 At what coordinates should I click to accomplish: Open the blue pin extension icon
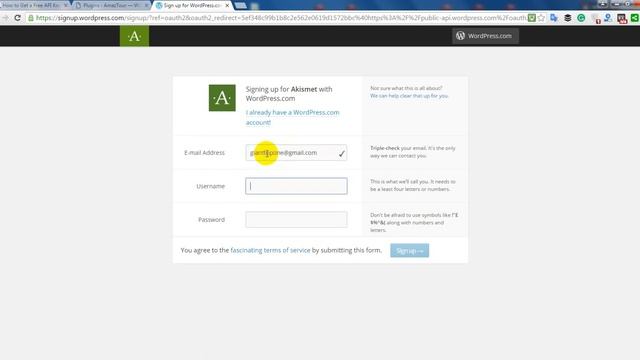coord(608,18)
